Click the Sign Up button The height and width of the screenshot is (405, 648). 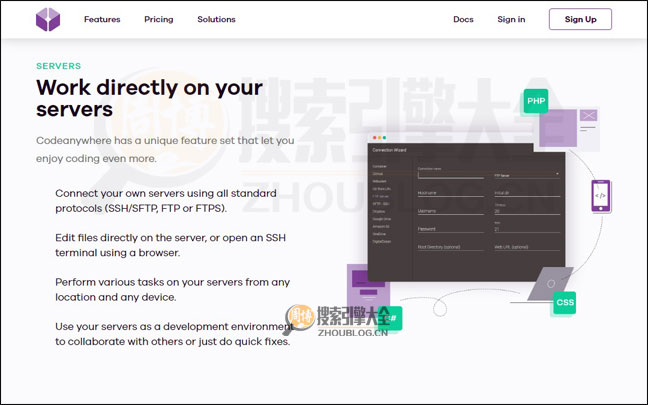[x=580, y=19]
